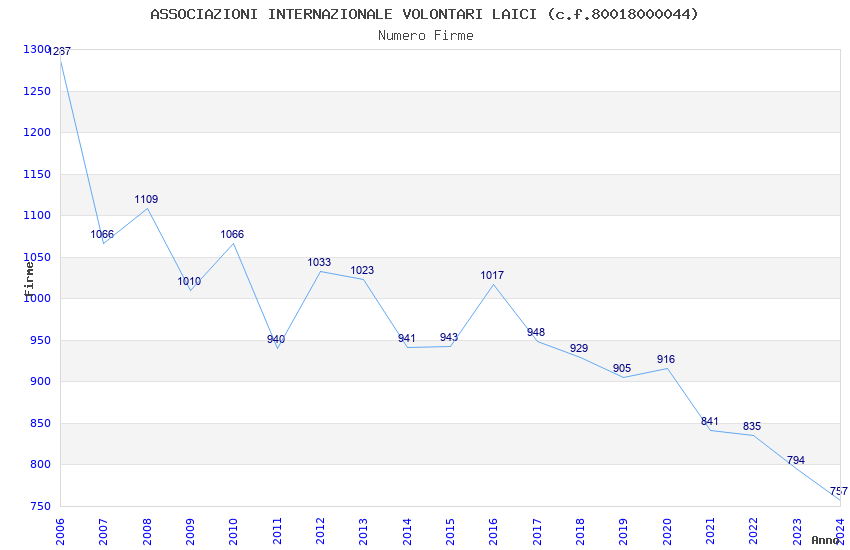Select the Numero Firme subtitle
Image resolution: width=850 pixels, height=550 pixels.
coord(426,36)
